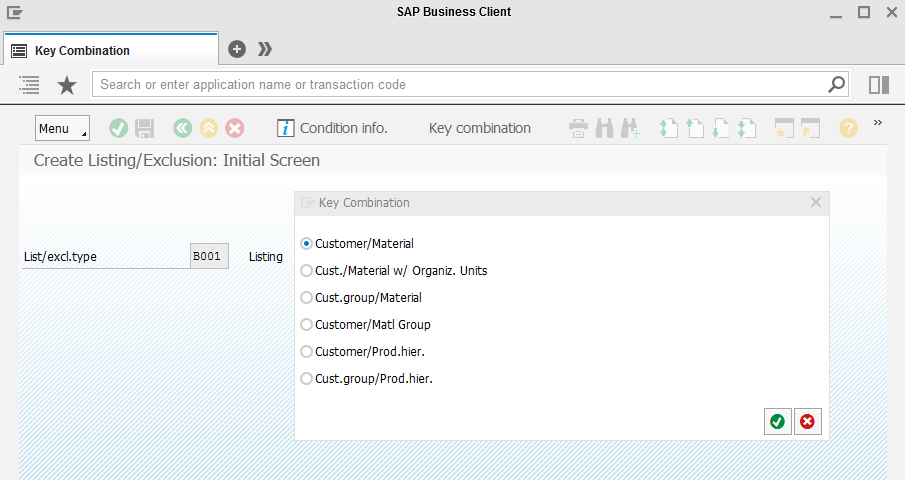Go to Last Page icon
The width and height of the screenshot is (905, 480).
click(746, 128)
